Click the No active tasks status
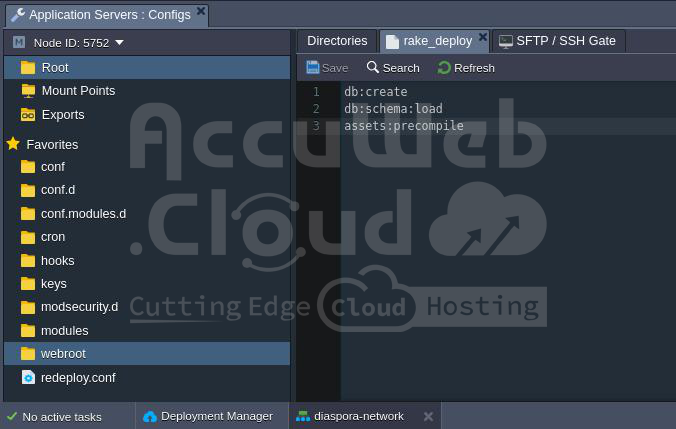The image size is (676, 429). pyautogui.click(x=61, y=416)
